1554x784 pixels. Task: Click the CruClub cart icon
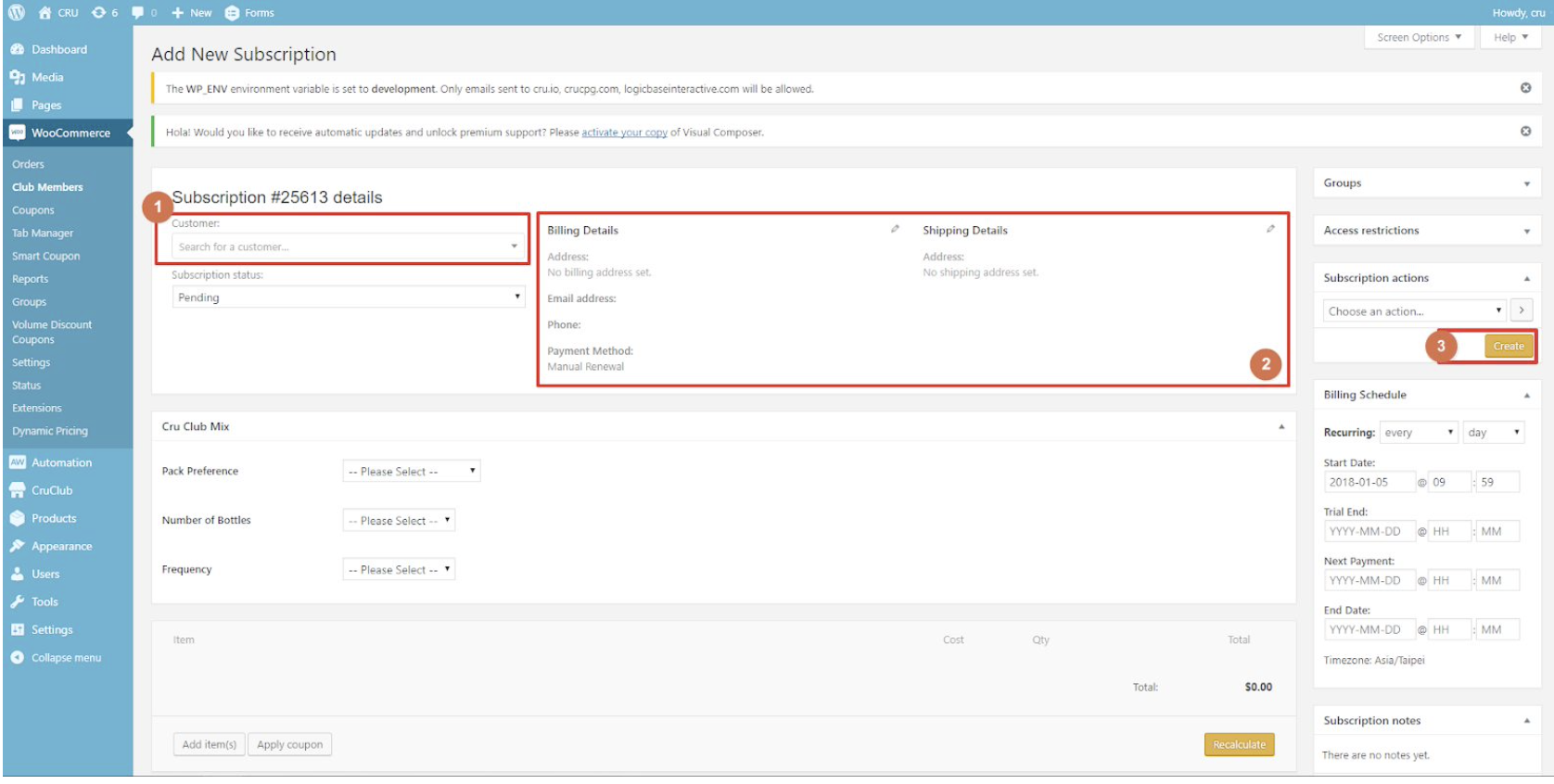click(x=17, y=490)
